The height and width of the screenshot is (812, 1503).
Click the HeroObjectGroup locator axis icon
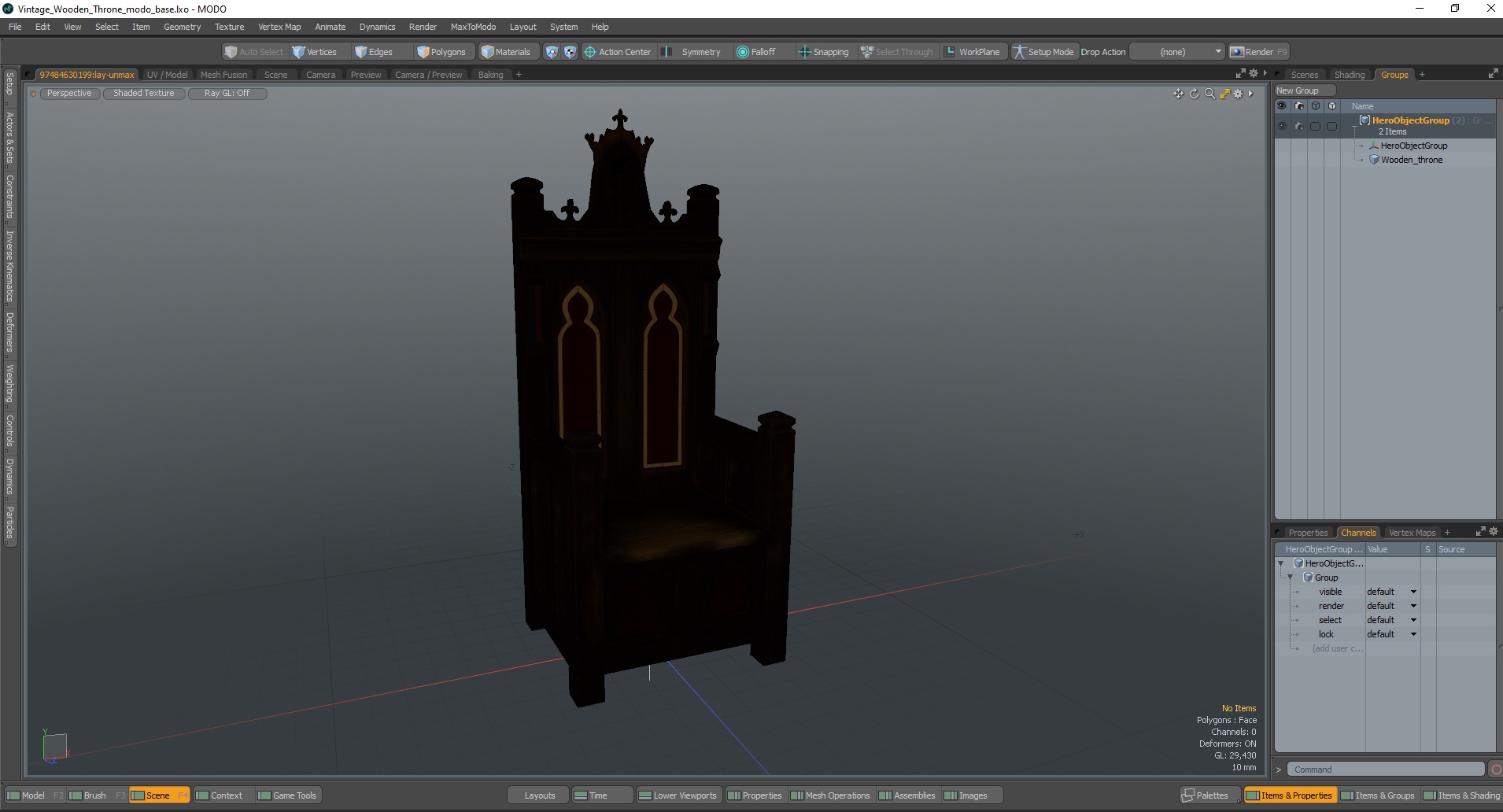[1374, 146]
